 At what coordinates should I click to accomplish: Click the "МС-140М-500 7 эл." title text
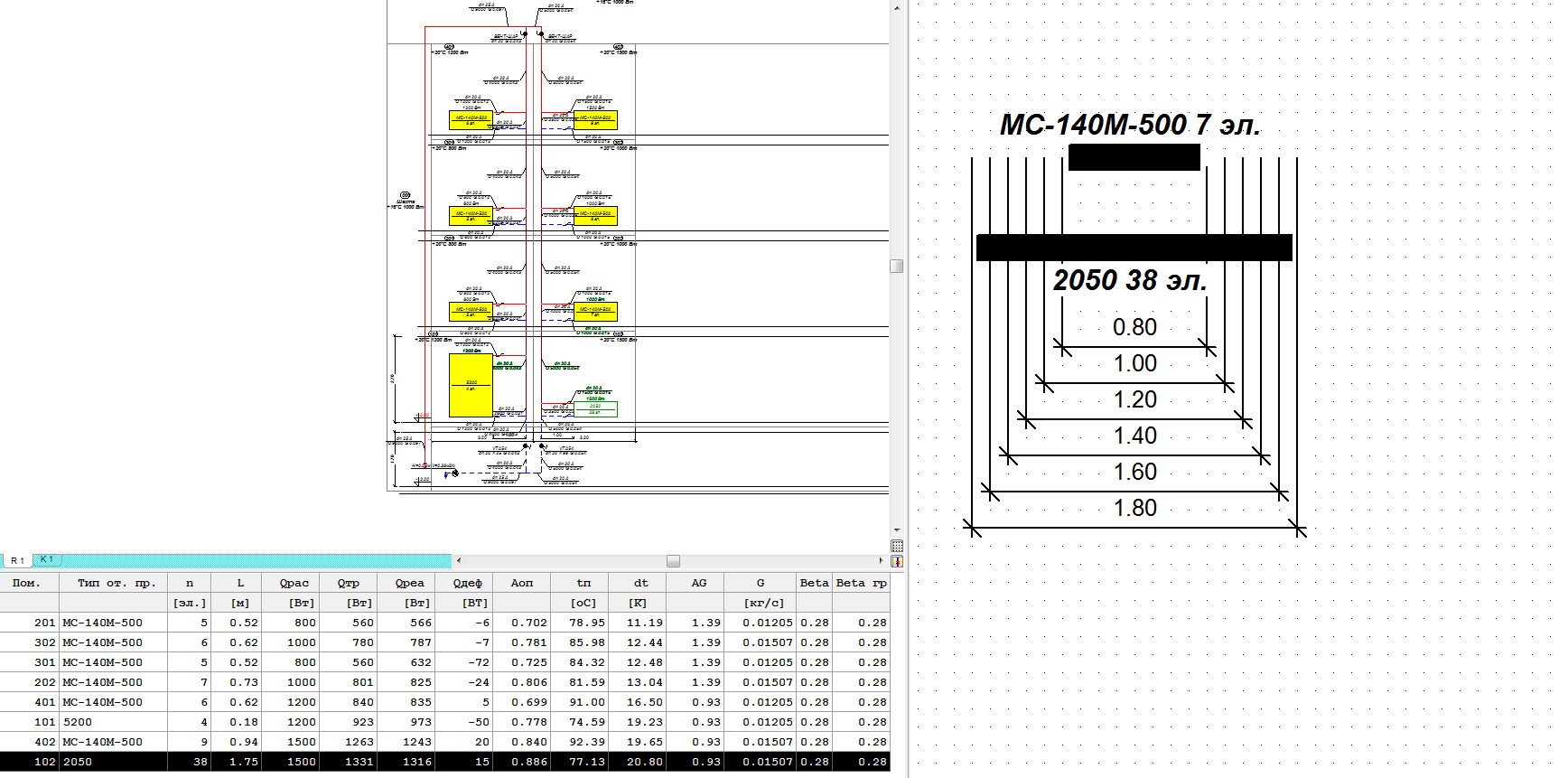[1130, 125]
